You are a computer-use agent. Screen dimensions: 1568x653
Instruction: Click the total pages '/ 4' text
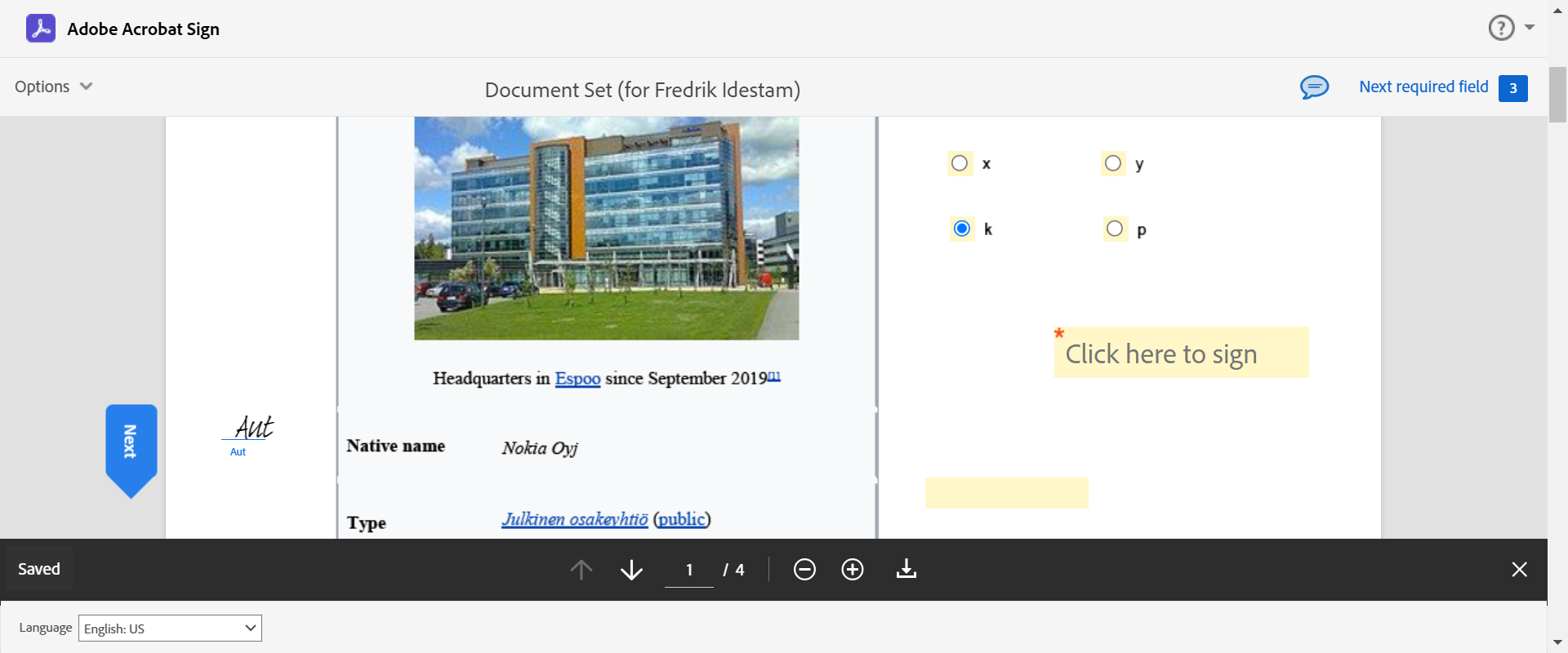733,570
